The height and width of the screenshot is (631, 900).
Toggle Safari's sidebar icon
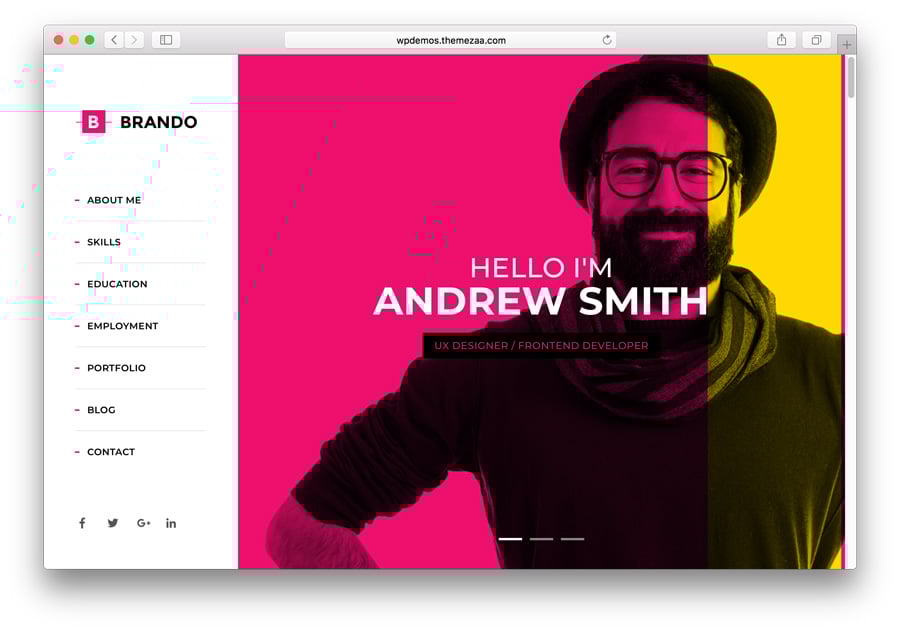coord(163,40)
